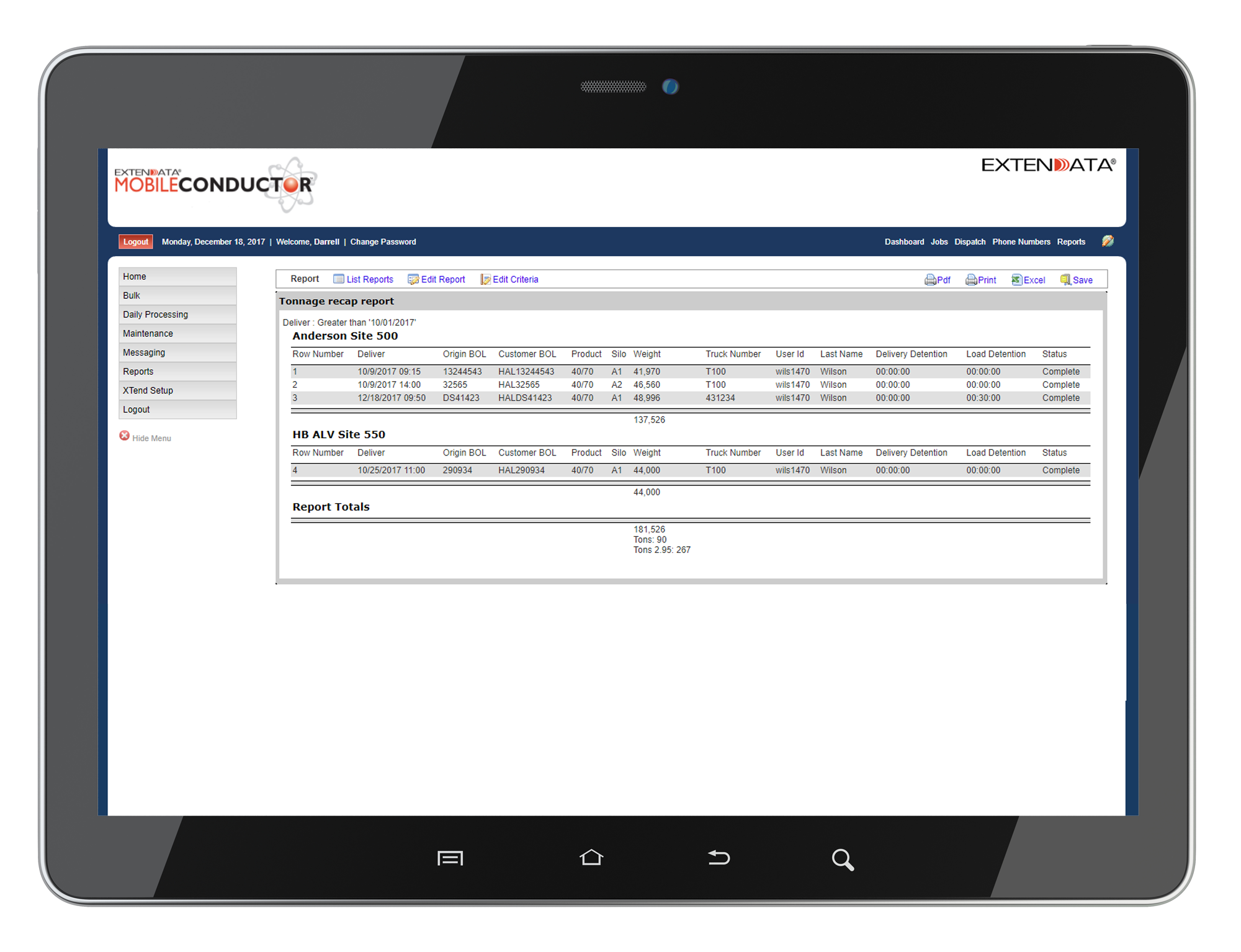The image size is (1241, 952).
Task: Click the pencil icon beside Reports nav
Action: click(1108, 241)
